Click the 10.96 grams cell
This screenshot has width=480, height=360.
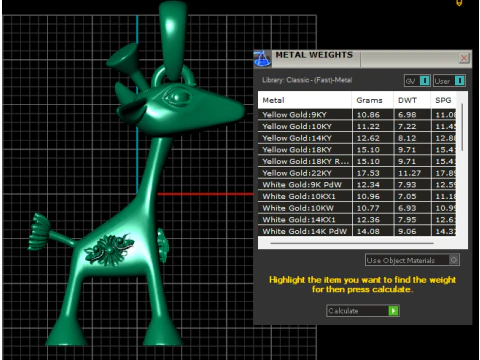click(x=373, y=196)
